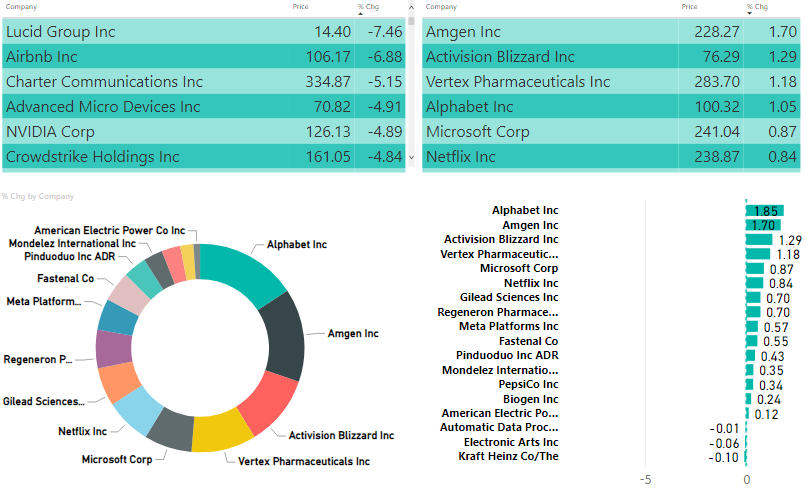Select the teal Alphabet Inc donut slice
Image resolution: width=806 pixels, height=491 pixels.
point(243,270)
